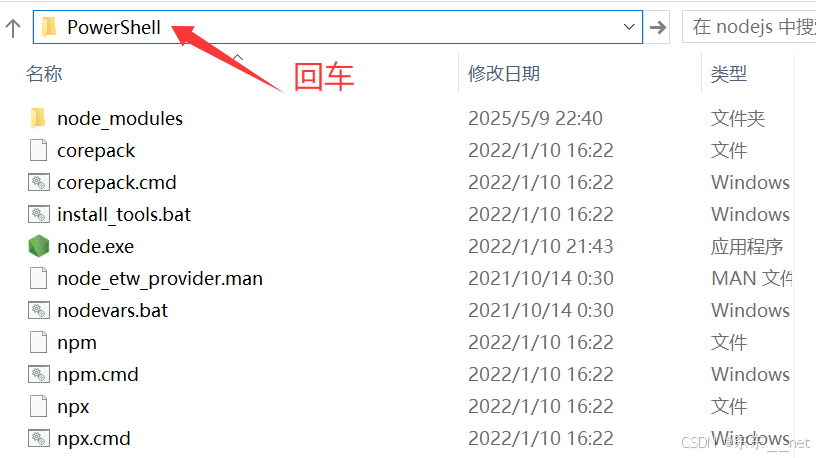Select the npm file without extension
The width and height of the screenshot is (816, 458).
[77, 342]
